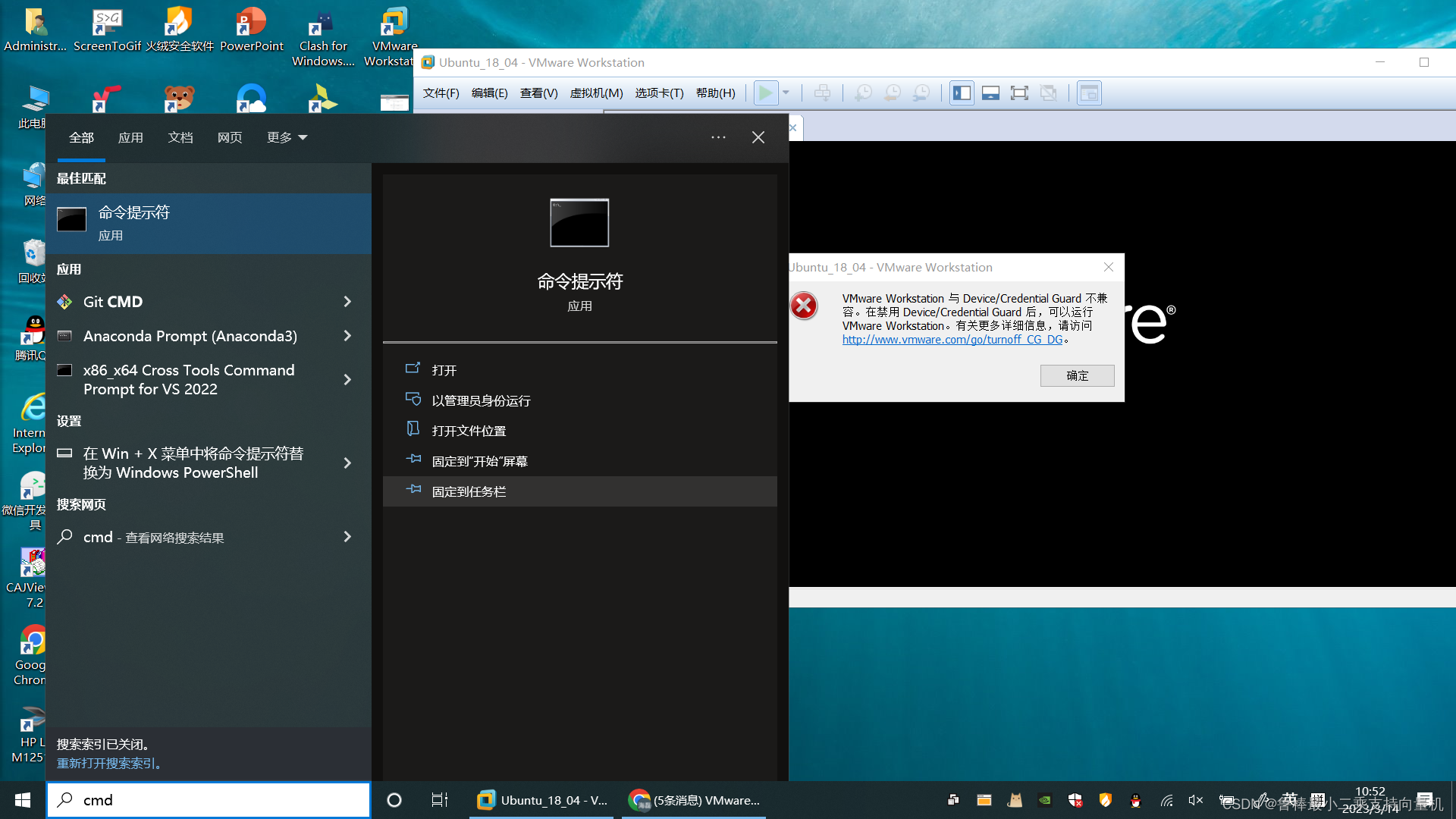Expand Git CMD result chevron
Image resolution: width=1456 pixels, height=819 pixels.
tap(347, 302)
